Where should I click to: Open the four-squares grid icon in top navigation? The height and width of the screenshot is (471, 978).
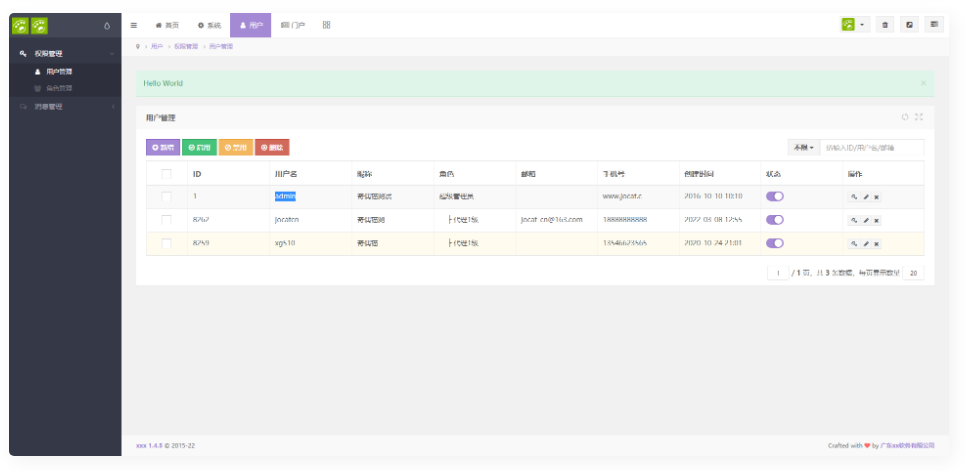coord(326,25)
